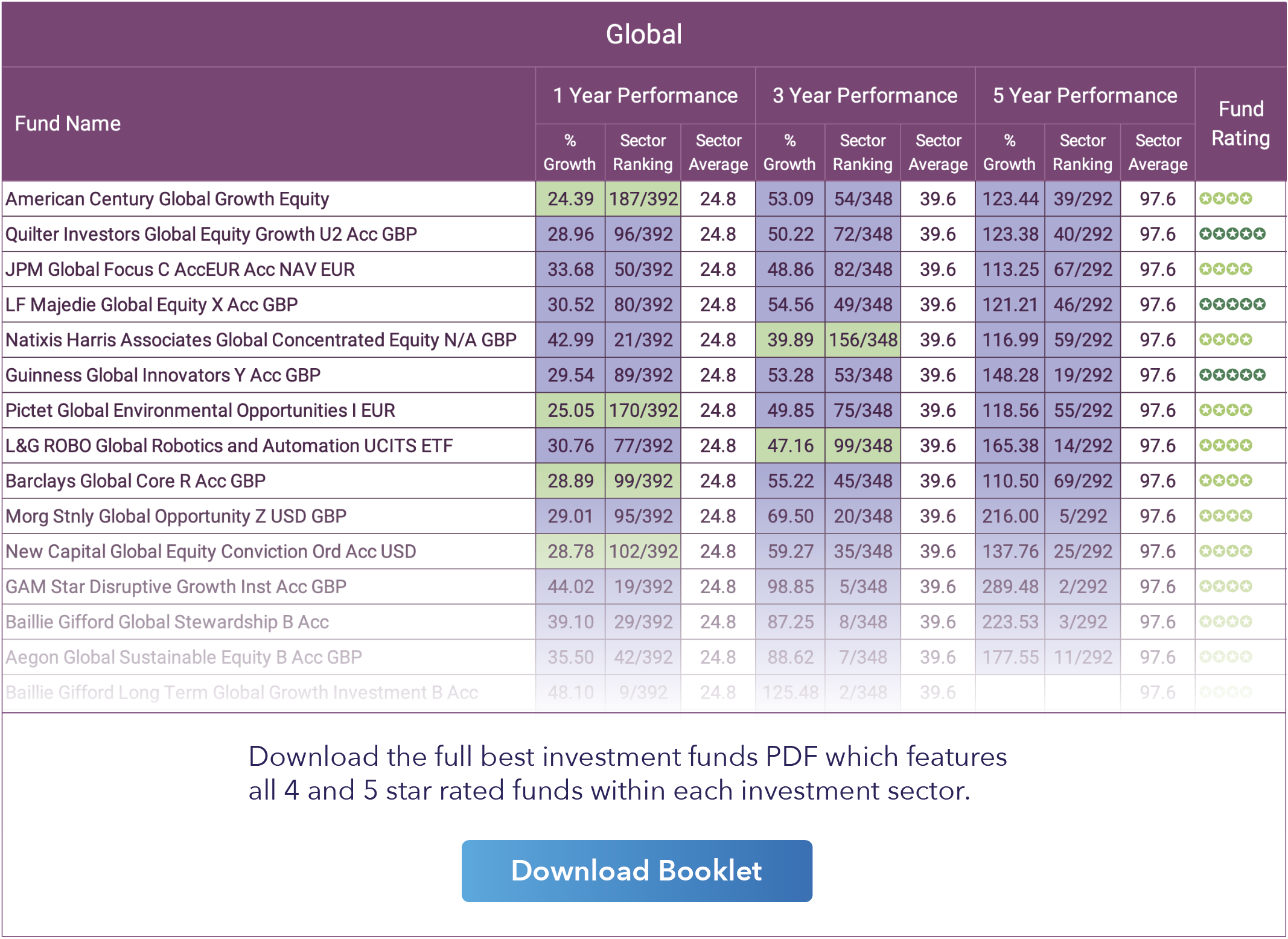Click the 216.00 five-year growth value
This screenshot has width=1288, height=939.
[x=1010, y=516]
